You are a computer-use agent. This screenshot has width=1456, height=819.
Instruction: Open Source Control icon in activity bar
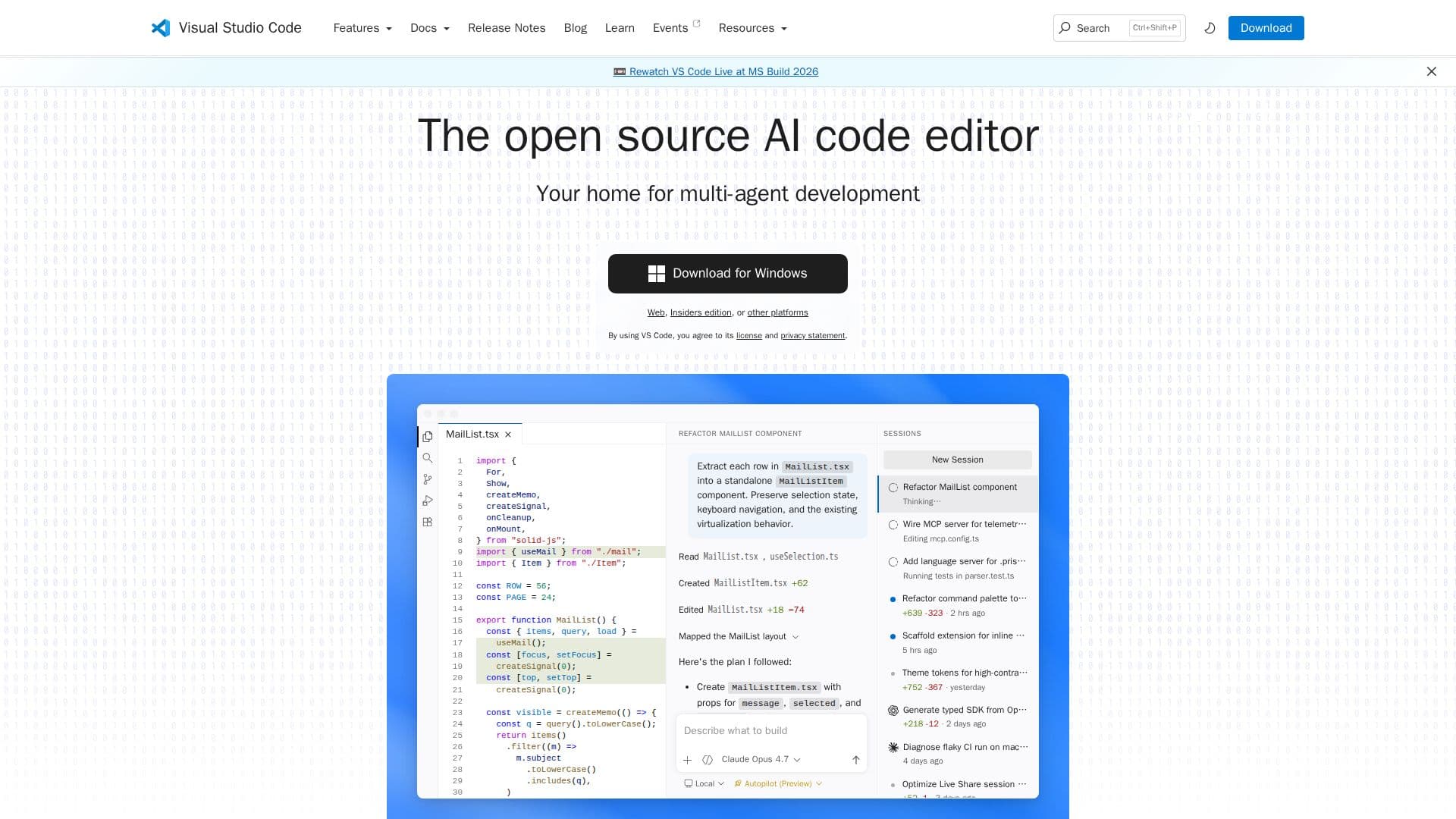(428, 479)
